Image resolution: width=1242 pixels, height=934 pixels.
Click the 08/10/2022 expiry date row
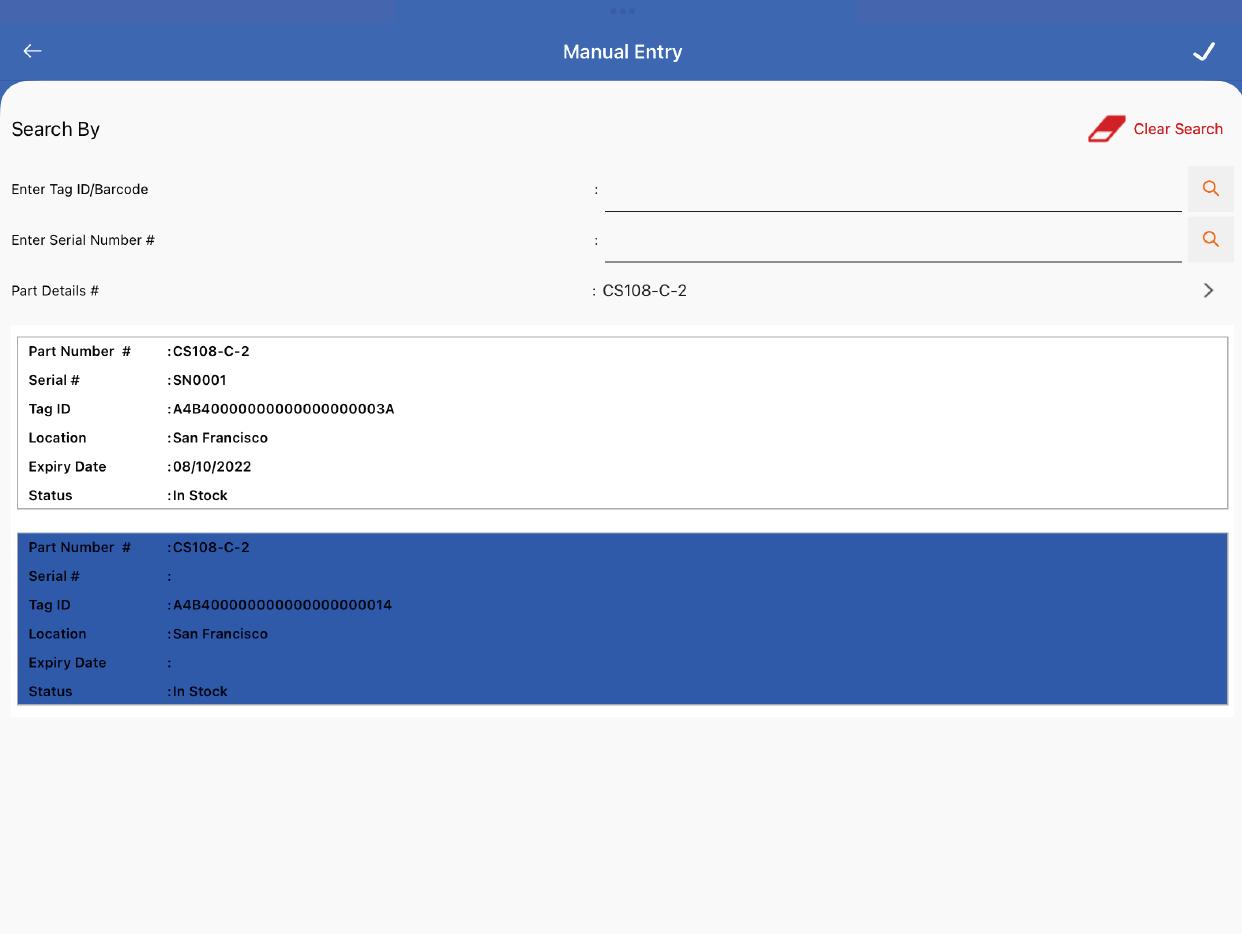click(x=212, y=467)
